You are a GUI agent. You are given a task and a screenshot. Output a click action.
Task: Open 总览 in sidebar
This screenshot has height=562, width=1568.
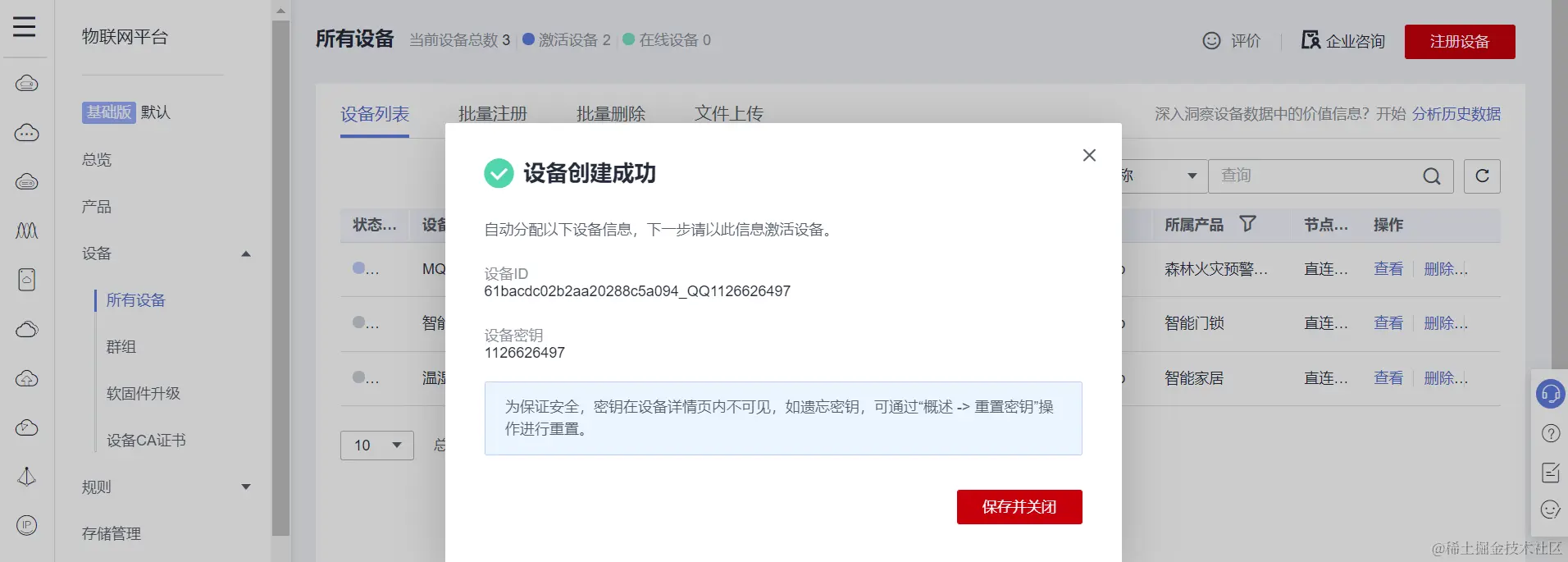97,160
